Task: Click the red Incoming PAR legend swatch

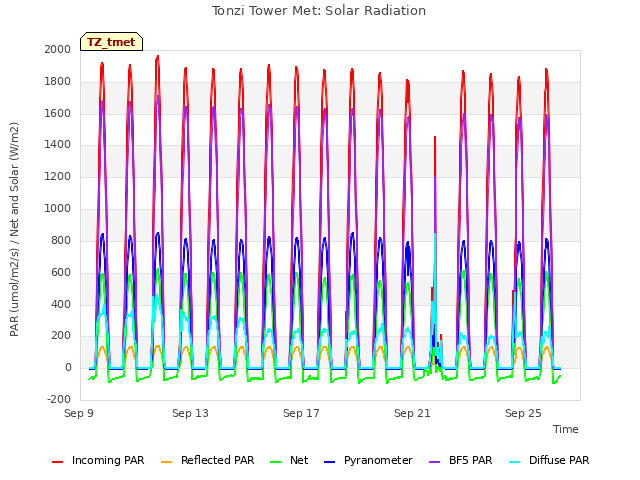Action: 58,462
